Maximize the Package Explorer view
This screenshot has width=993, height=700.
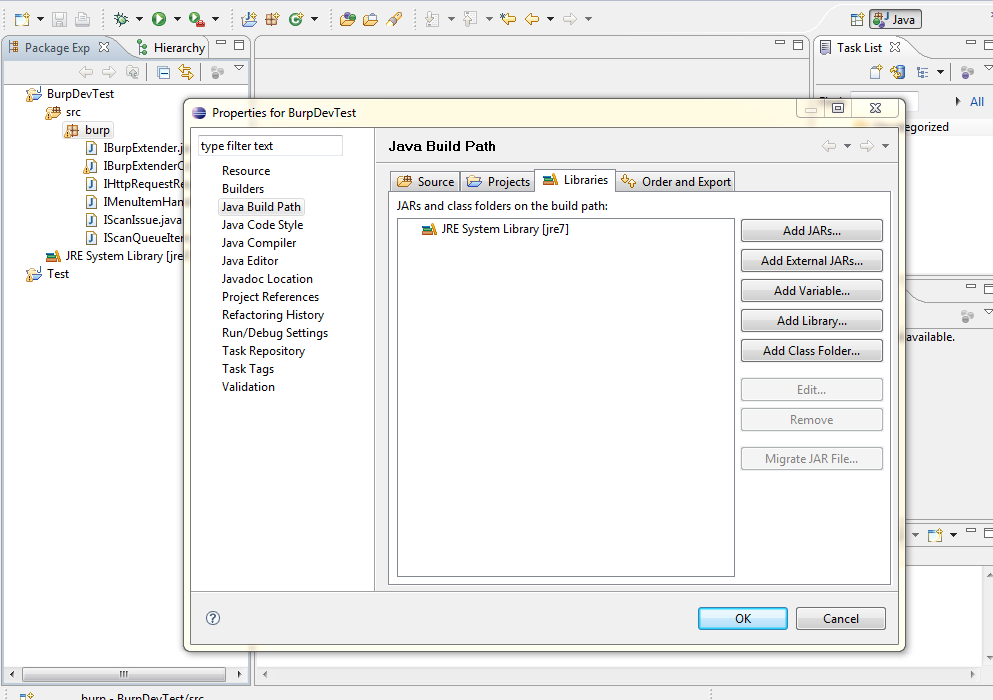pos(239,44)
